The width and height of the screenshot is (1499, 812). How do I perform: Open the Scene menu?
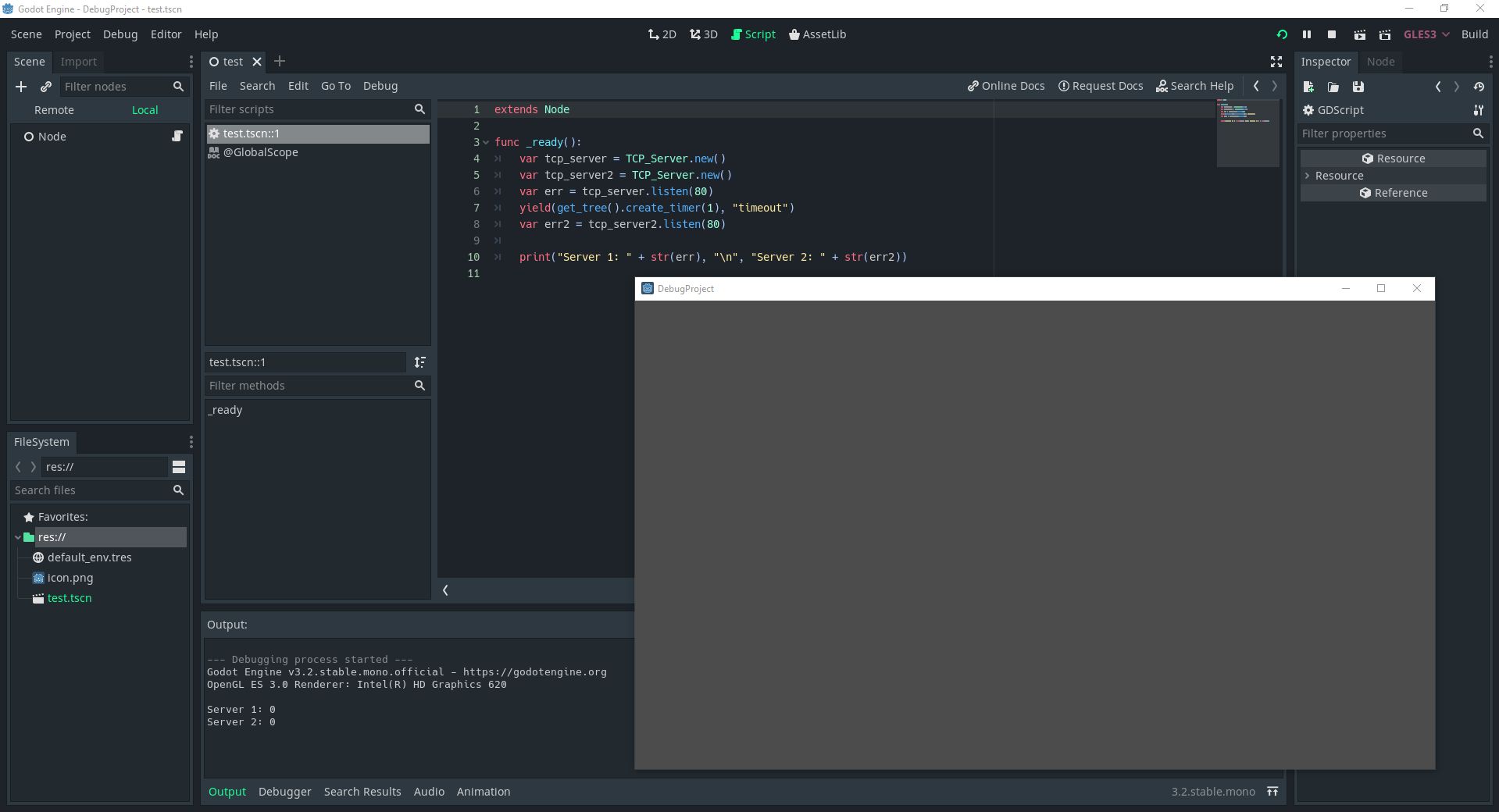[x=27, y=34]
